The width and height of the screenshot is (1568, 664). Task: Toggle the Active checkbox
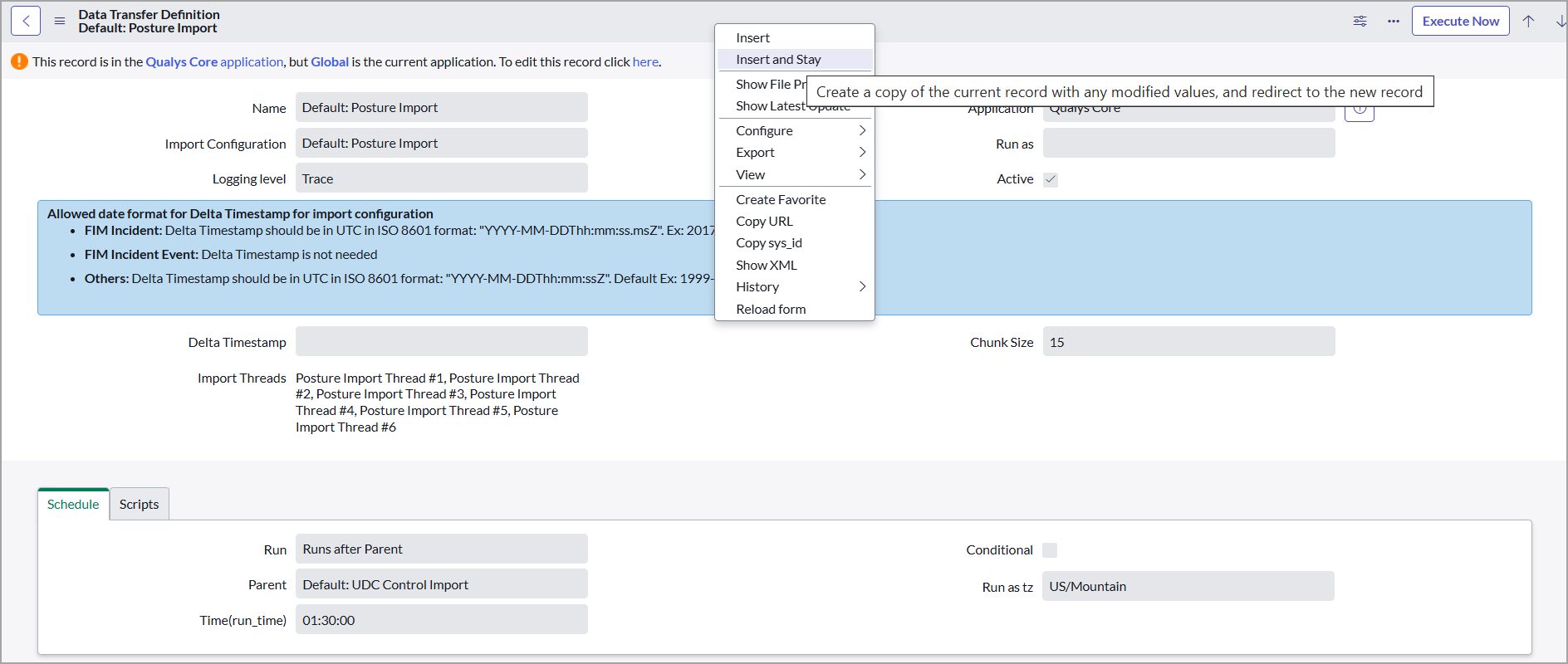click(1051, 179)
